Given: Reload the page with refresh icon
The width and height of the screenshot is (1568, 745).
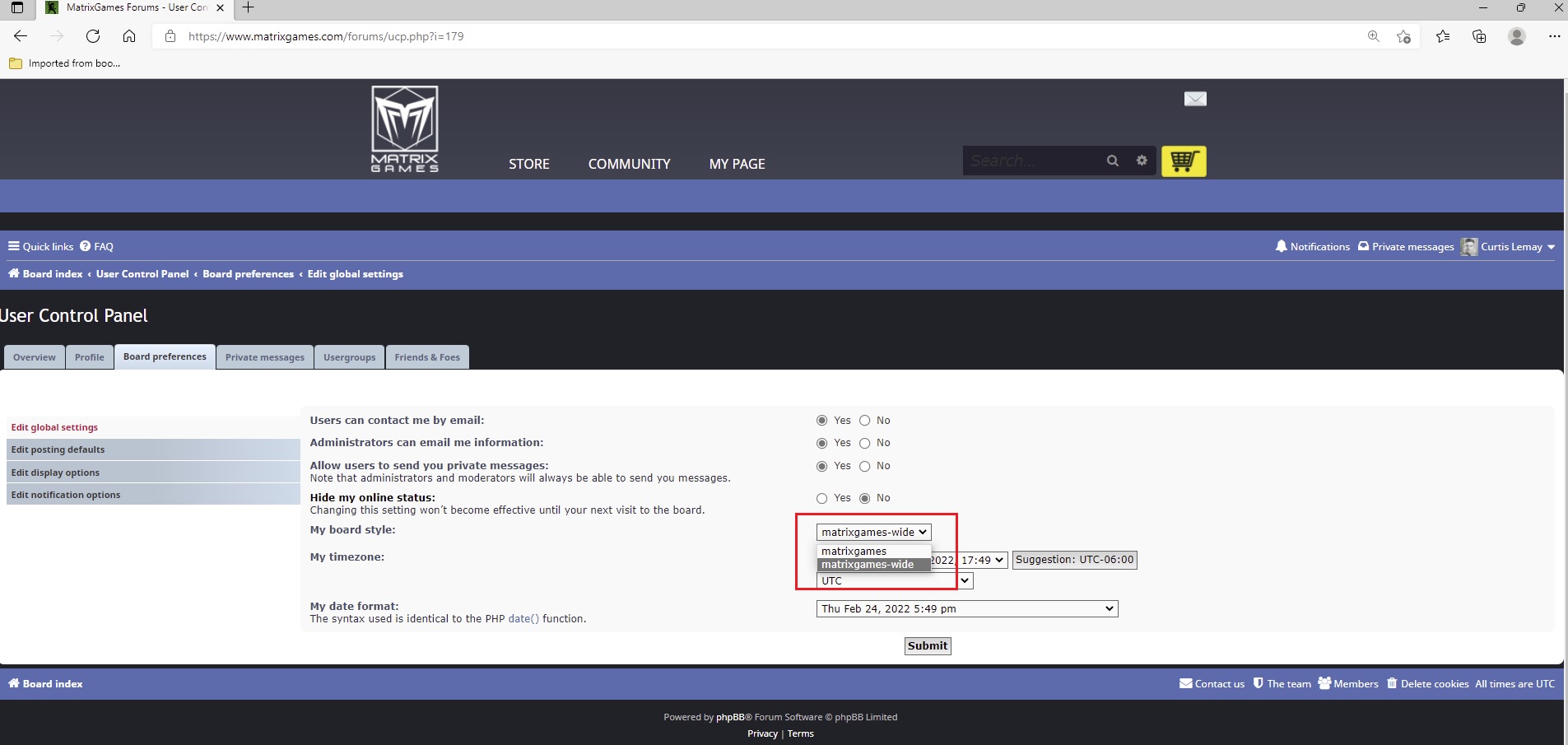Looking at the screenshot, I should tap(93, 36).
